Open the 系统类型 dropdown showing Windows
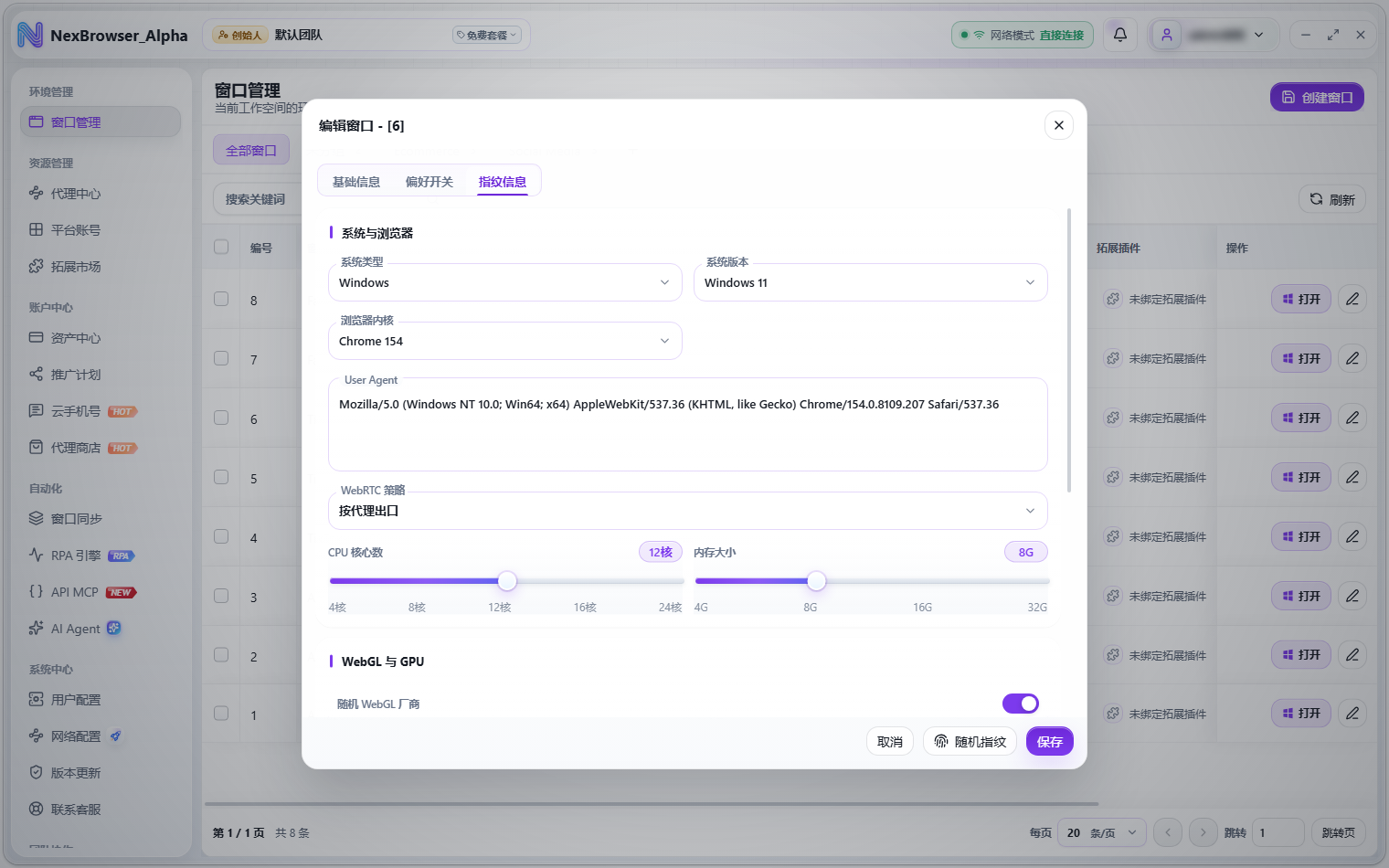Screen dimensions: 1389x868 click(x=505, y=282)
